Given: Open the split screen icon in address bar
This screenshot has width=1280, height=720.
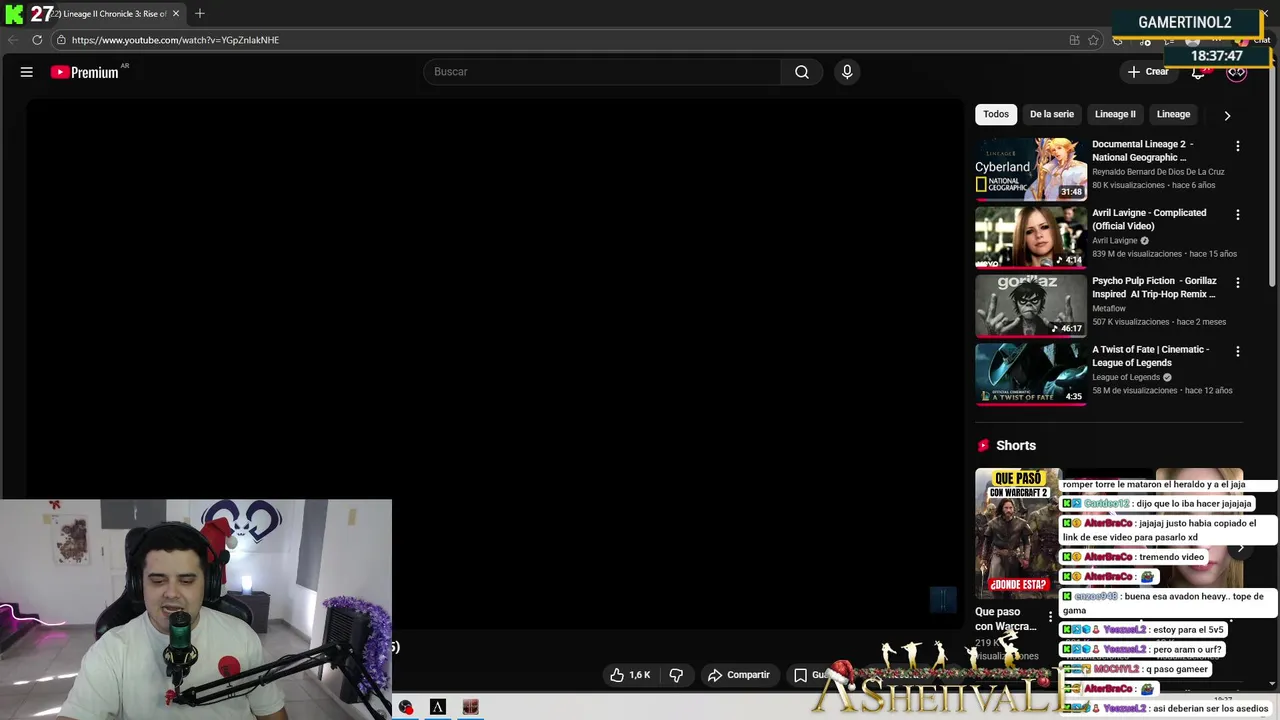Looking at the screenshot, I should tap(1074, 40).
